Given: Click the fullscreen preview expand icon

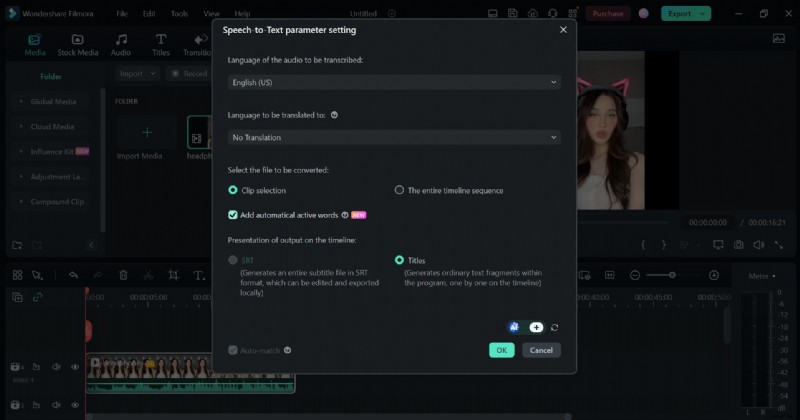Looking at the screenshot, I should tap(779, 245).
